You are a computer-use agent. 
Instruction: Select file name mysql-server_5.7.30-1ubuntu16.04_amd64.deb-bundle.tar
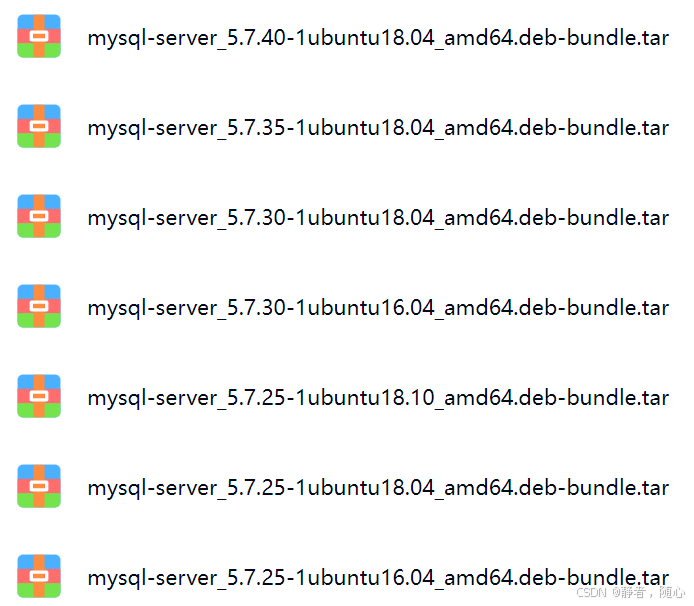click(x=378, y=308)
